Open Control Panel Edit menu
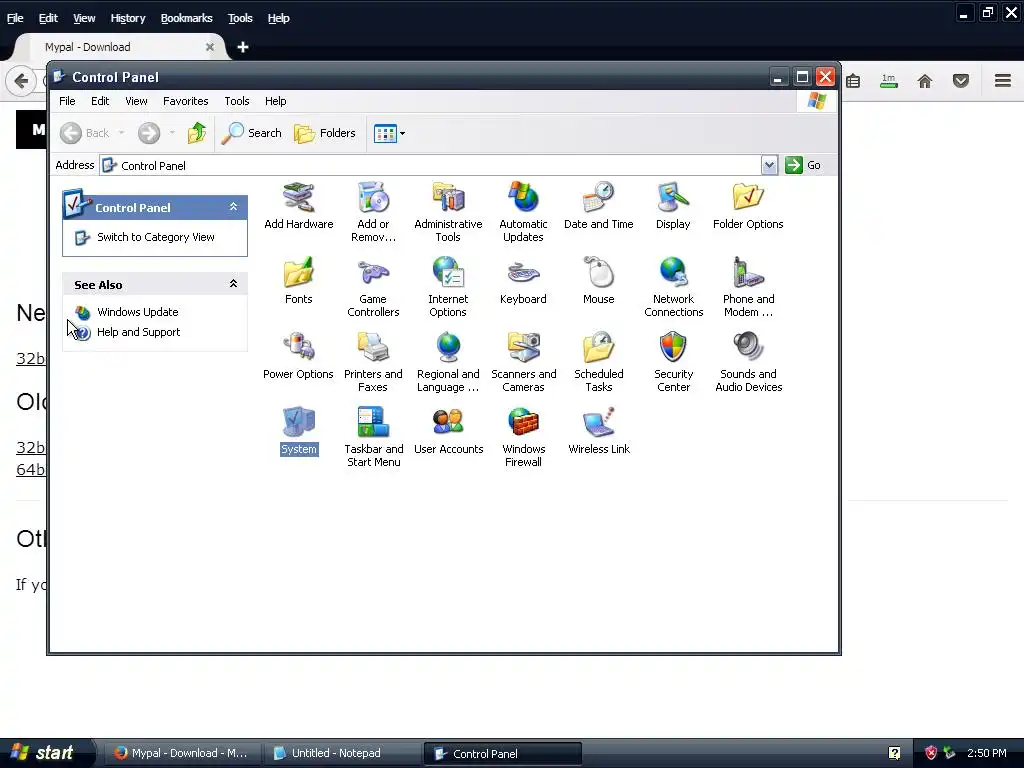Image resolution: width=1024 pixels, height=768 pixels. point(100,101)
